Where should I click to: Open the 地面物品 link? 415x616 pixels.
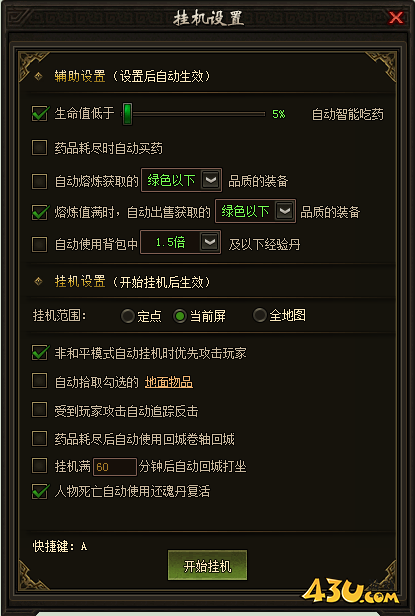coord(169,382)
